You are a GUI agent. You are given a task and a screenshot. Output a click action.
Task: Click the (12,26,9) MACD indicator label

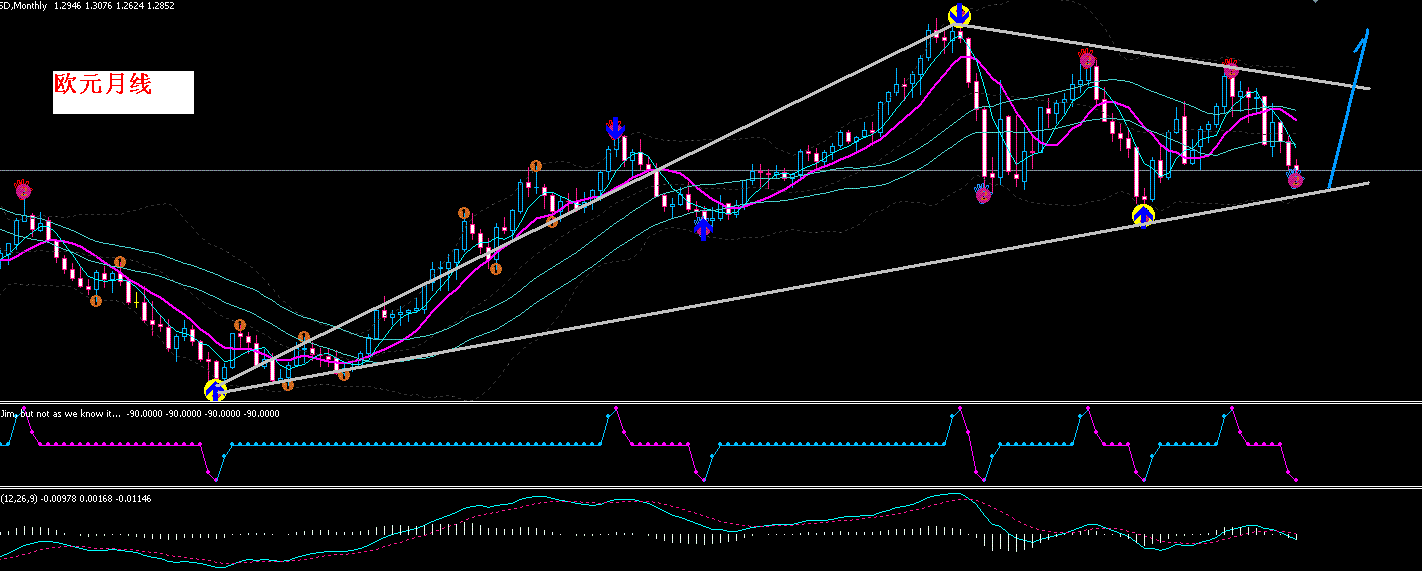[19, 499]
